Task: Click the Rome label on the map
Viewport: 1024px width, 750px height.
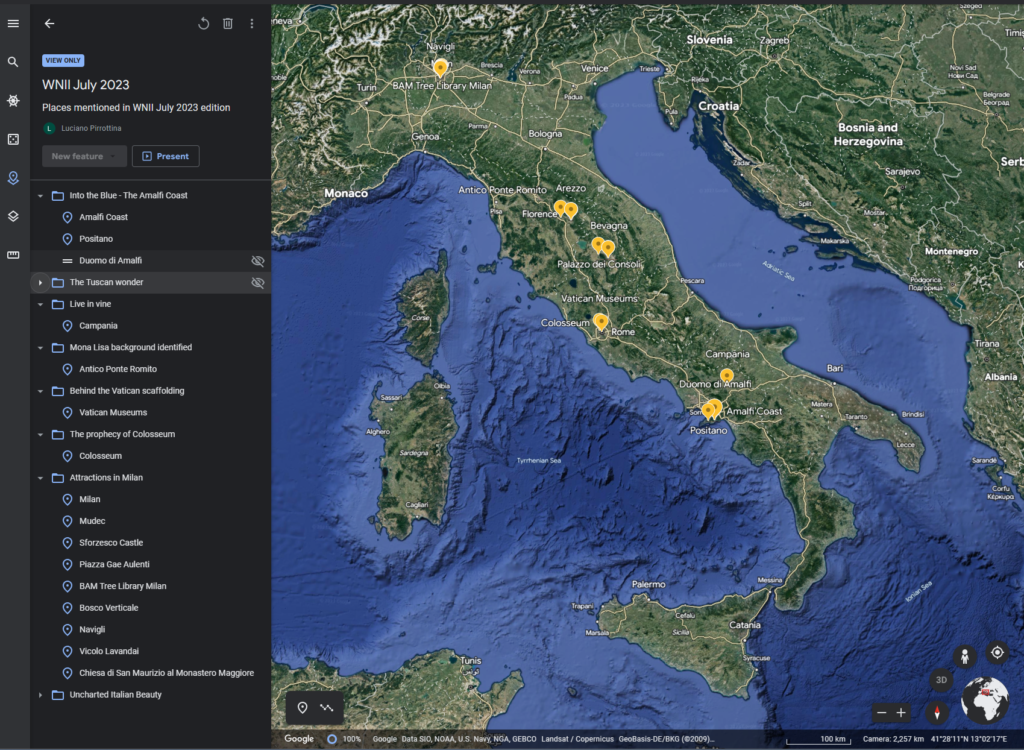Action: (622, 332)
